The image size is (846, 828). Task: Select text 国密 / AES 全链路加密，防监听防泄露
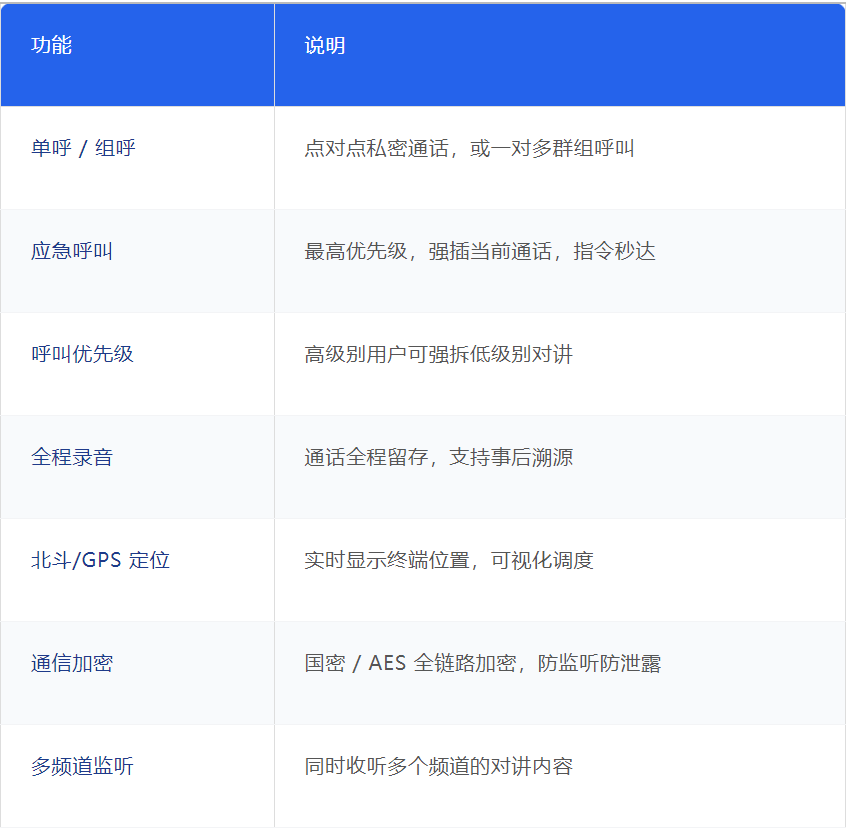pyautogui.click(x=482, y=663)
